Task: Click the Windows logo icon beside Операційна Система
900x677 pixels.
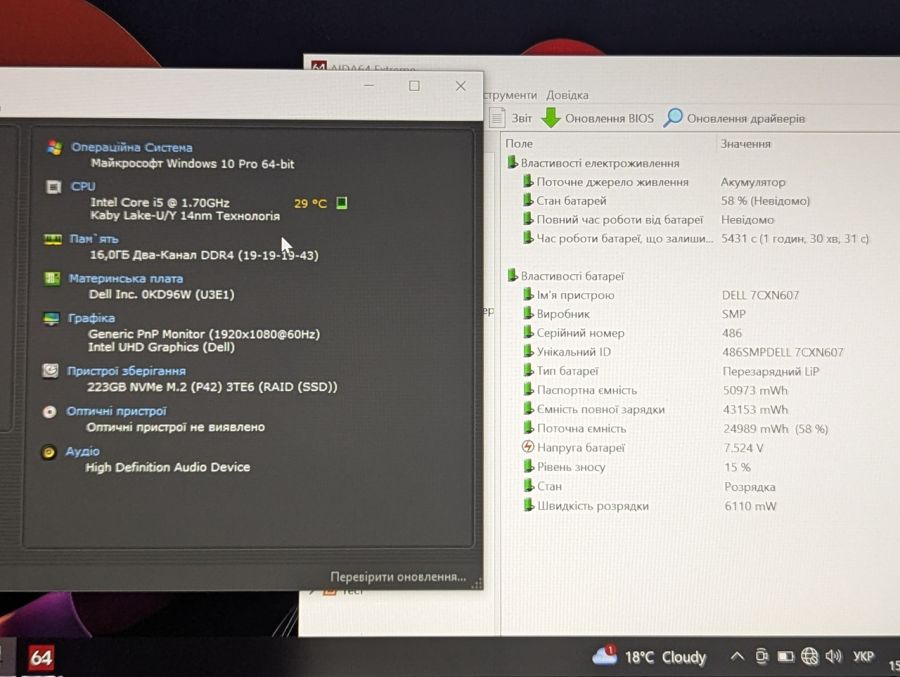Action: coord(55,148)
